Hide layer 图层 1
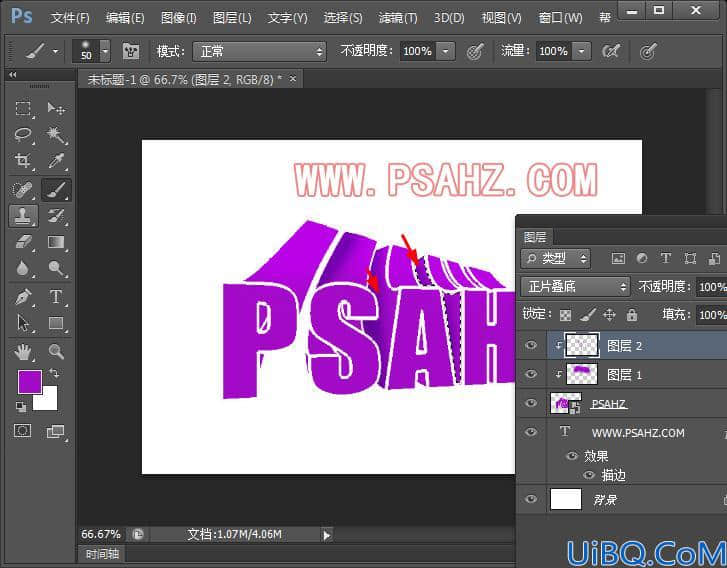The image size is (727, 568). 531,374
